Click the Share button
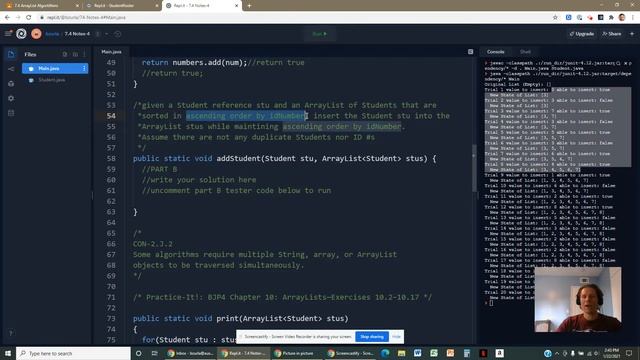The height and width of the screenshot is (360, 640). point(611,34)
